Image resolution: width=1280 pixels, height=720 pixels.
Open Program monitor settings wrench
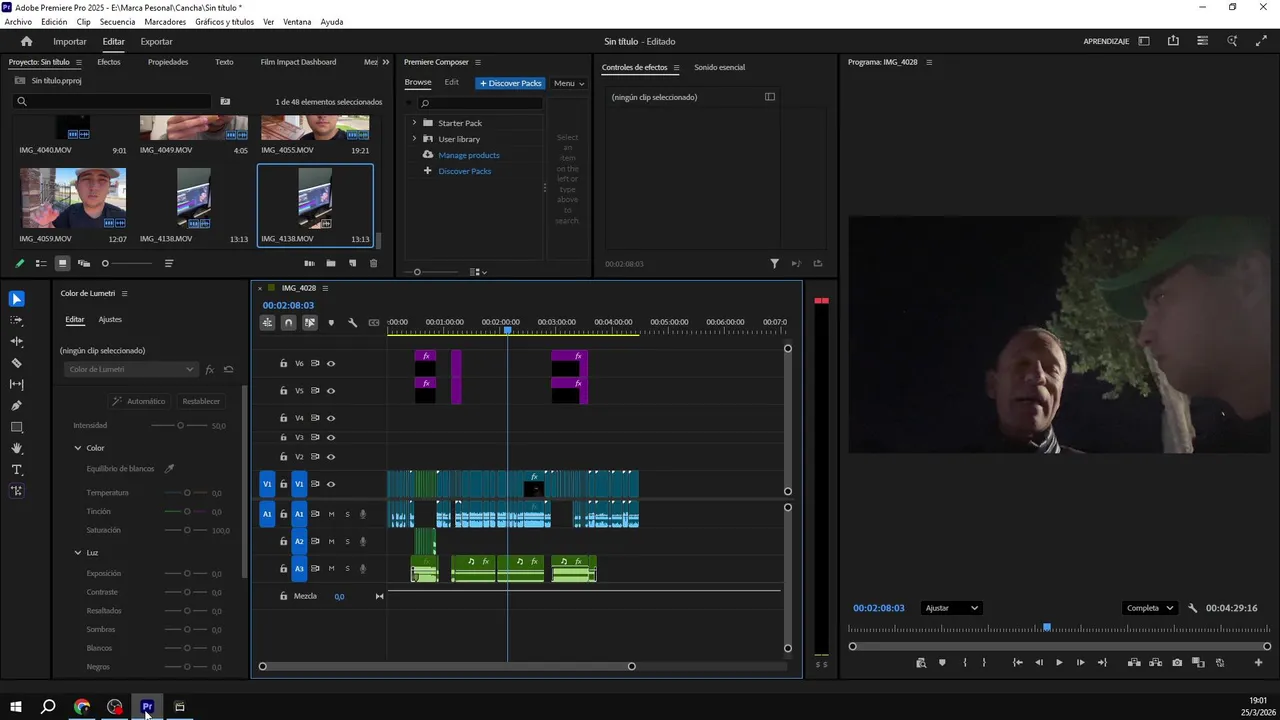(x=1192, y=608)
